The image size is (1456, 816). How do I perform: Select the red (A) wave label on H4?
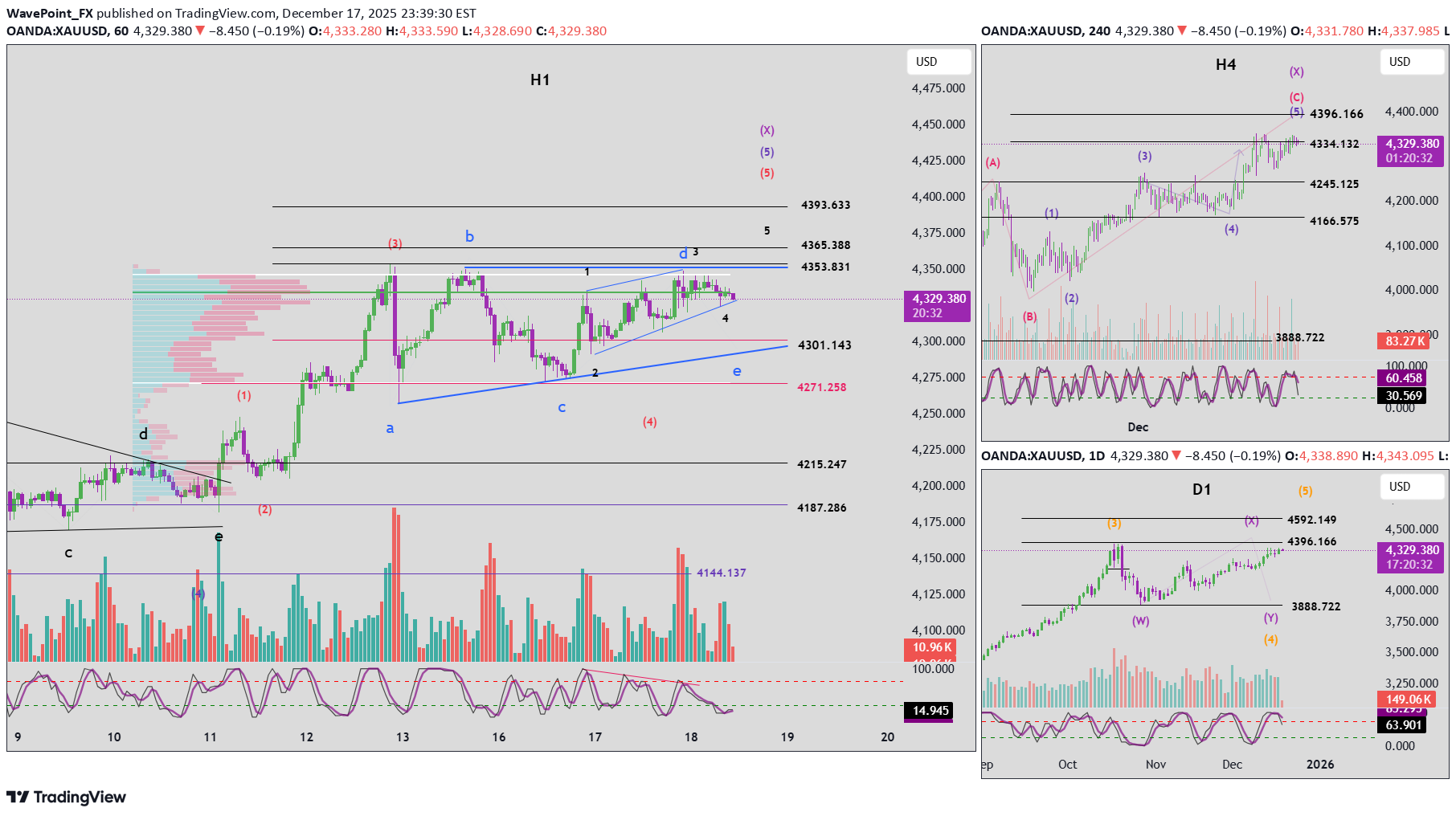[992, 163]
